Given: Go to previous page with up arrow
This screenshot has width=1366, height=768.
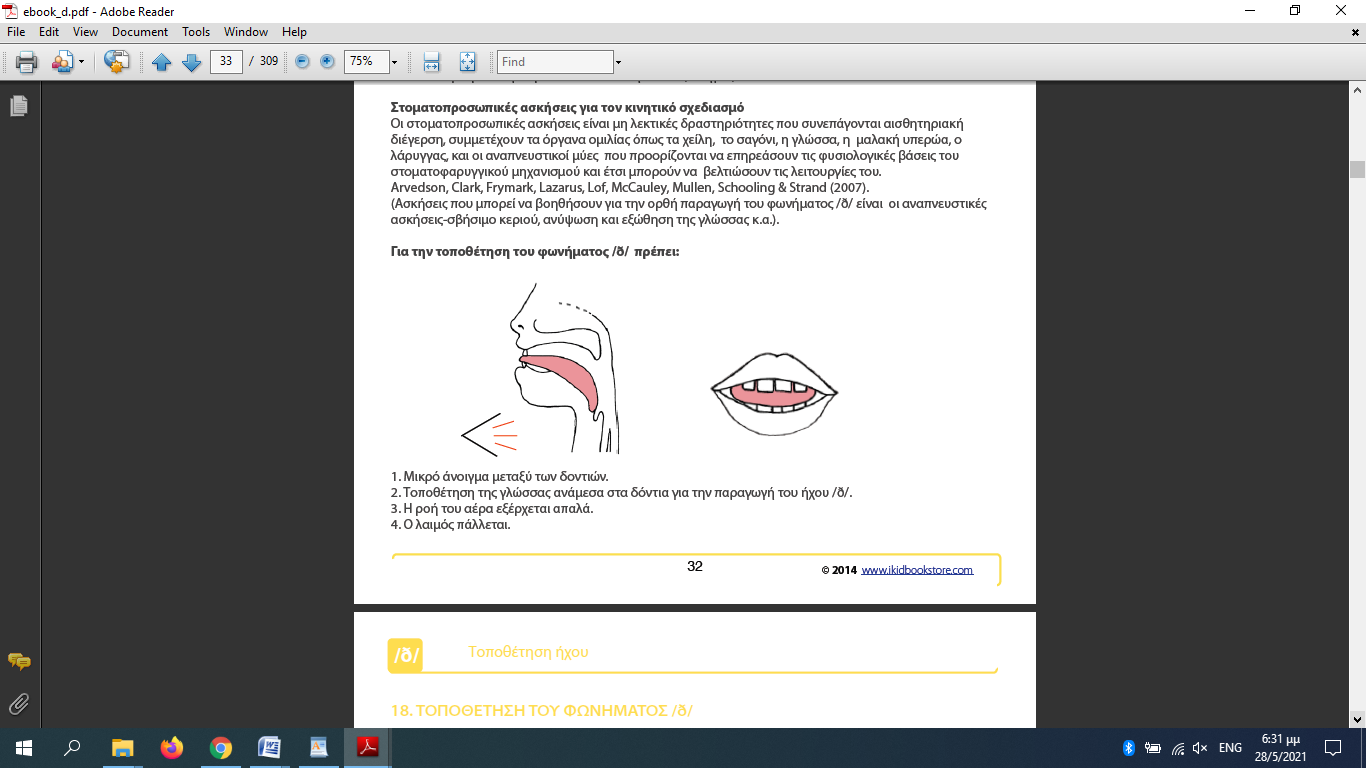Looking at the screenshot, I should [x=162, y=62].
